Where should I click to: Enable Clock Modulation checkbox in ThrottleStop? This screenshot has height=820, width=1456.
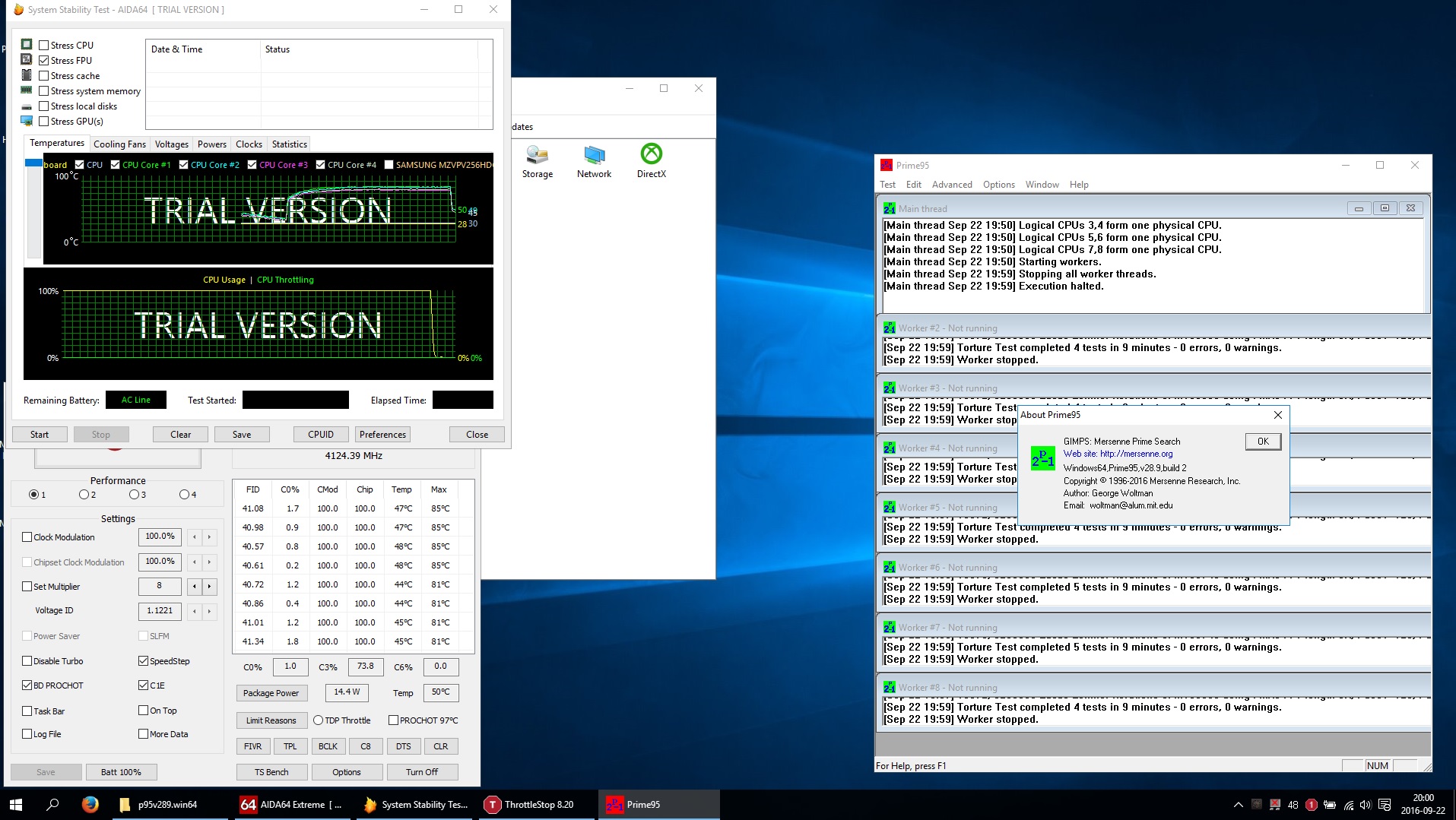27,537
